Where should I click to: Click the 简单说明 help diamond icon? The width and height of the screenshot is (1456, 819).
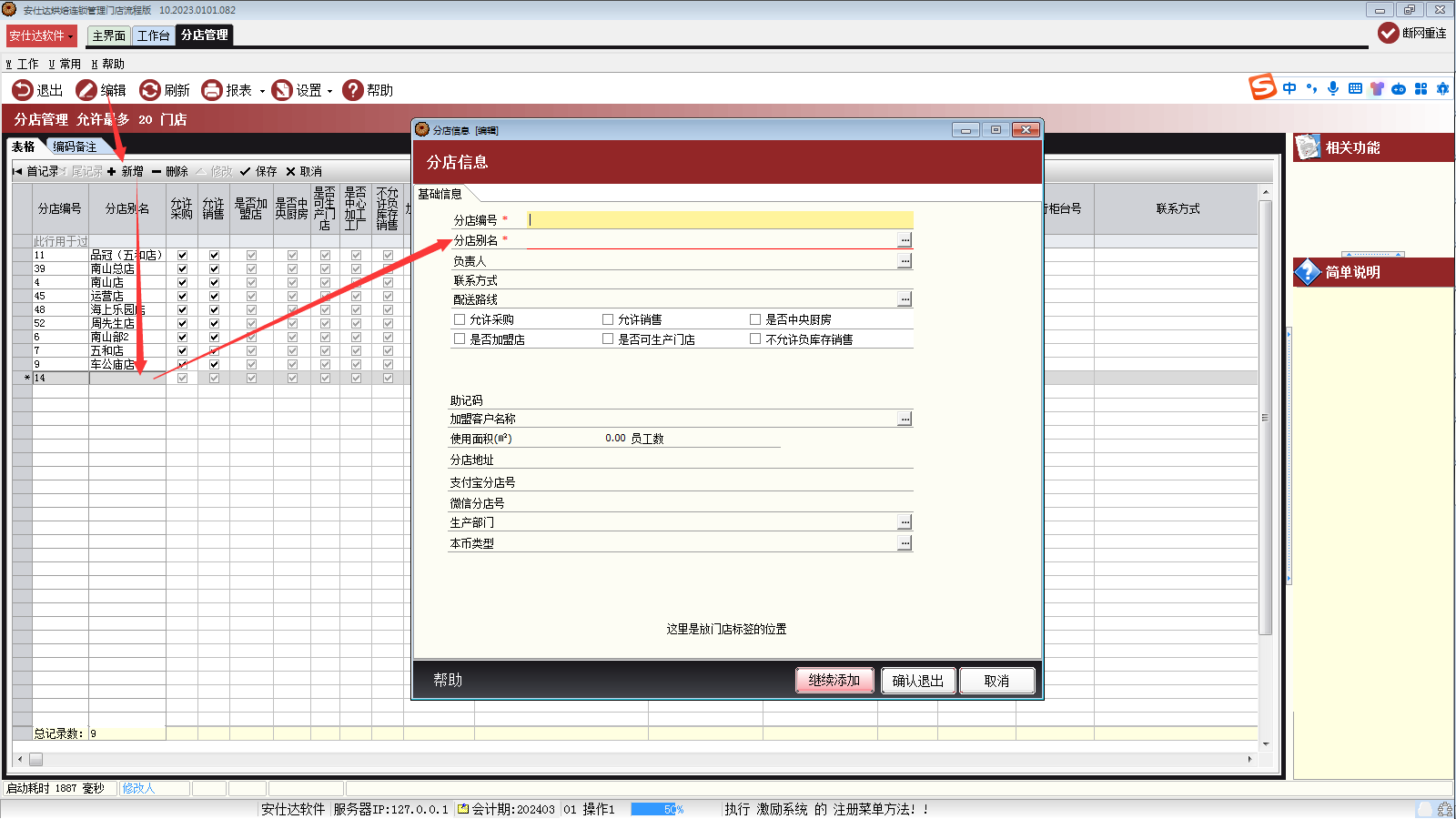[1308, 271]
